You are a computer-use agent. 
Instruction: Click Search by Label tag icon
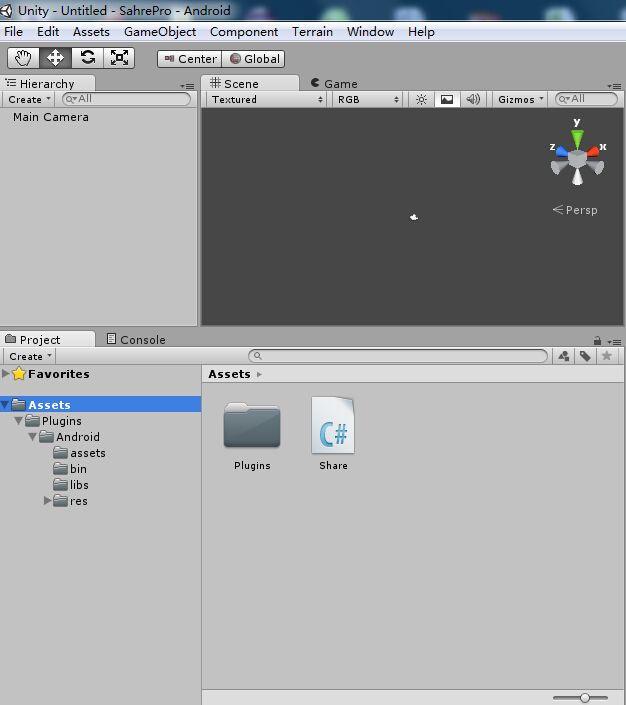pyautogui.click(x=585, y=356)
